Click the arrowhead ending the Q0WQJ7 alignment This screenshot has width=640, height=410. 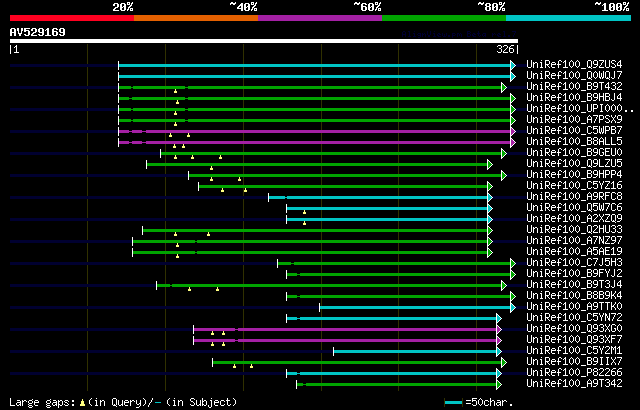tap(513, 76)
